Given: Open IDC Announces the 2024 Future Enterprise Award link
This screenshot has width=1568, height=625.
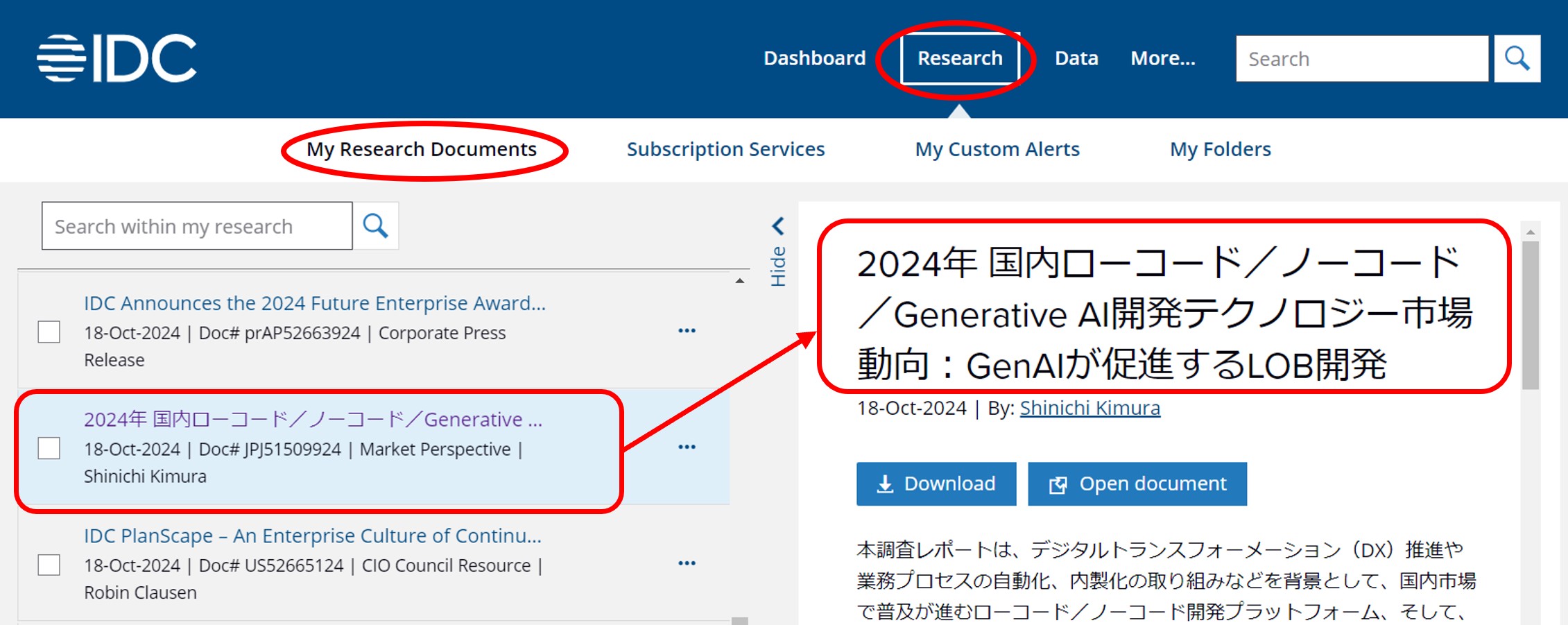Looking at the screenshot, I should (x=315, y=303).
